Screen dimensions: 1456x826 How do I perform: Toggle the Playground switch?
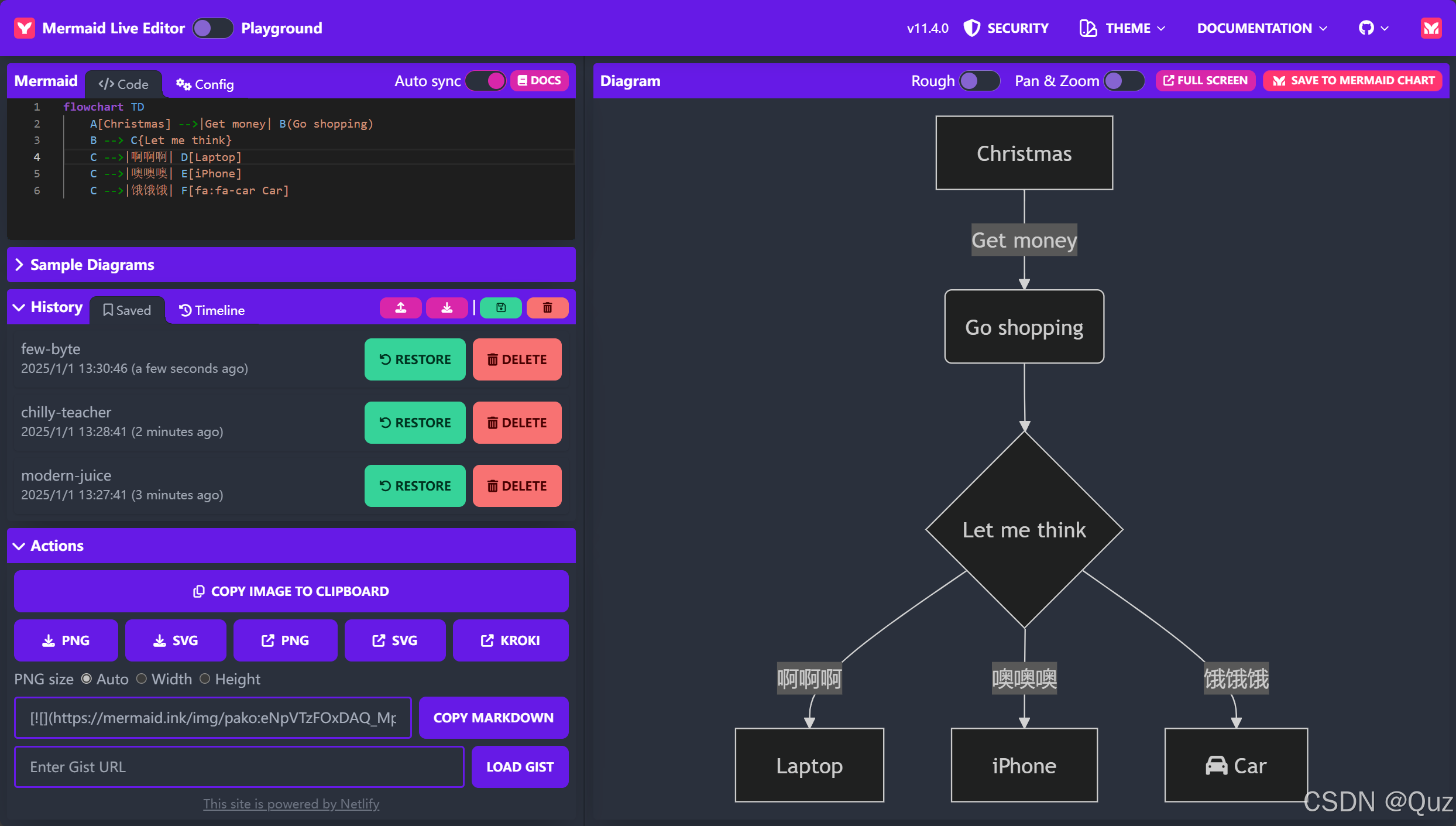[212, 28]
